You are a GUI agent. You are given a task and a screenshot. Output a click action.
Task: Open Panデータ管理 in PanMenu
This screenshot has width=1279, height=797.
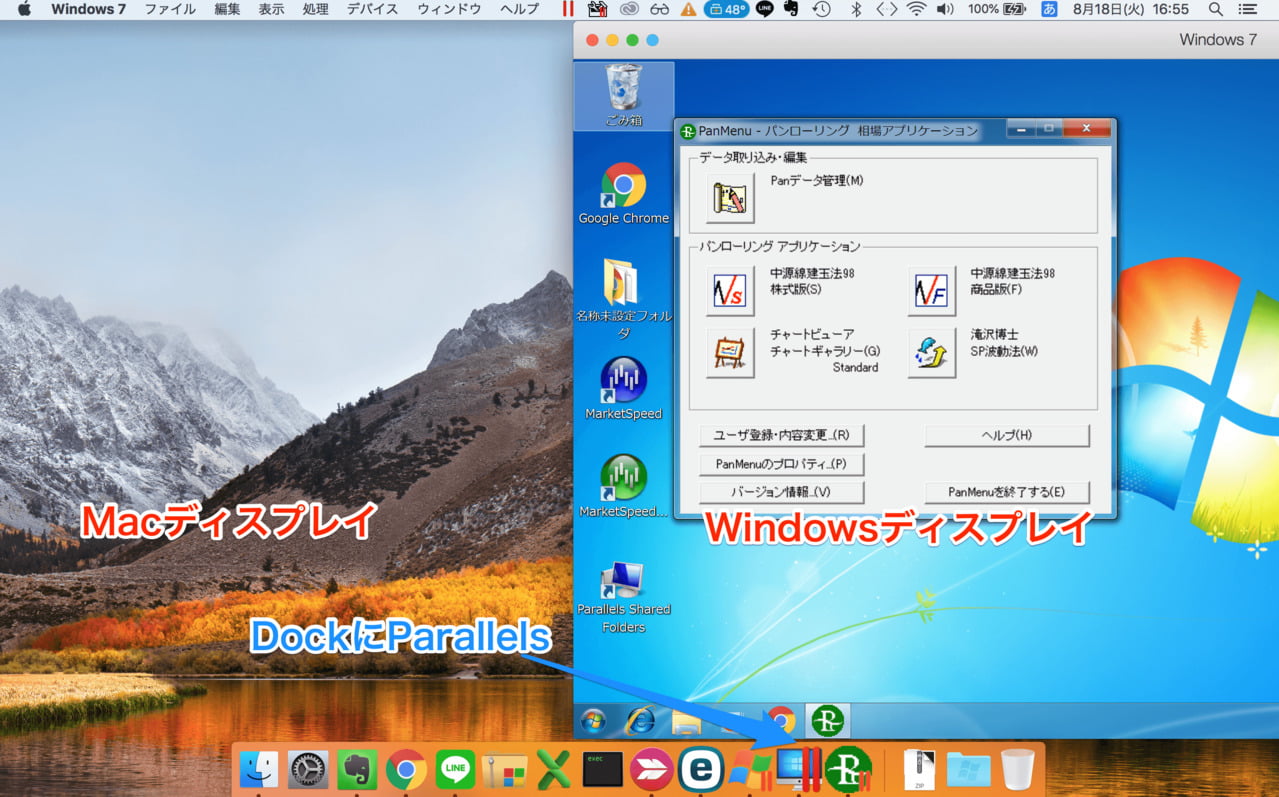tap(729, 197)
